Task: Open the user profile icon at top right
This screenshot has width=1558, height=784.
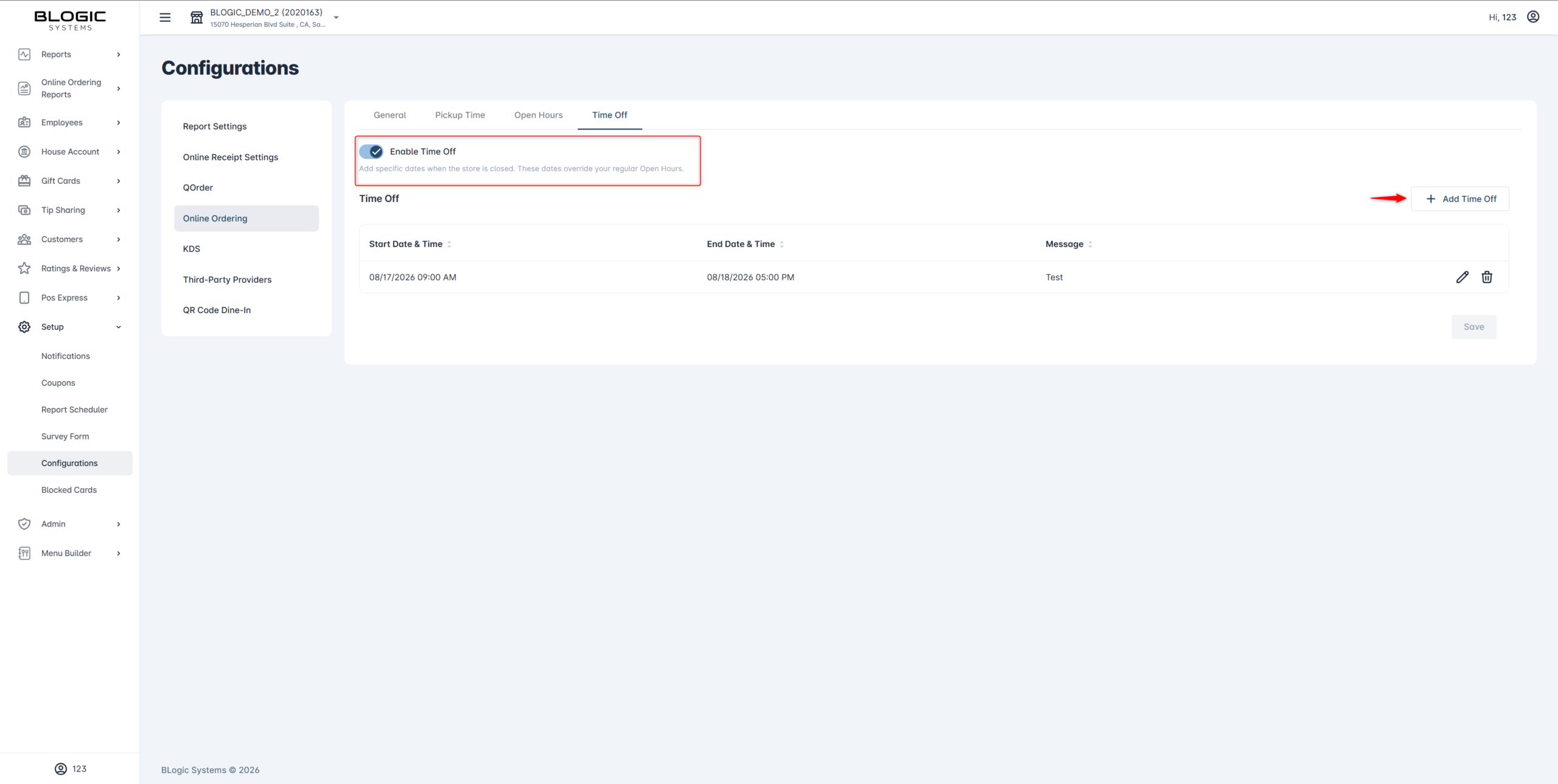Action: tap(1533, 16)
